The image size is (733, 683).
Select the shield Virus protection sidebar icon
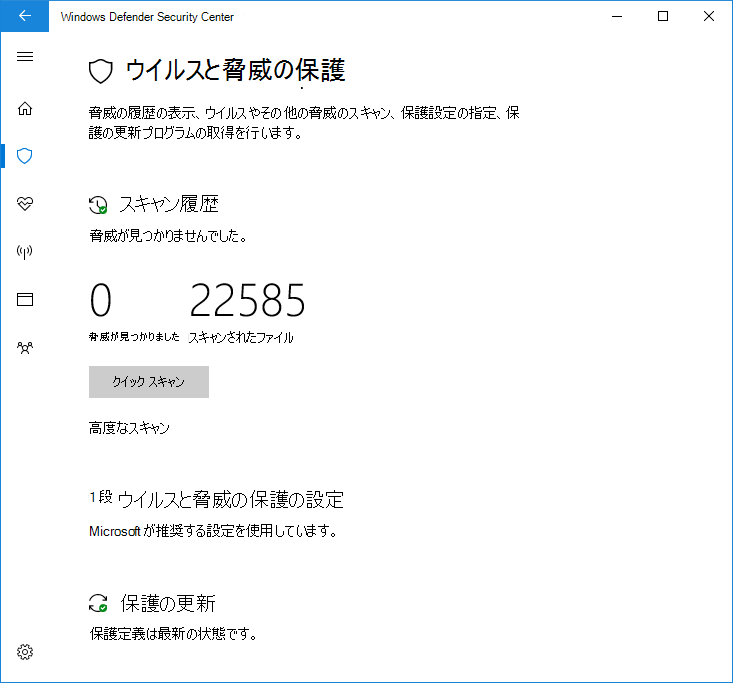(x=25, y=156)
